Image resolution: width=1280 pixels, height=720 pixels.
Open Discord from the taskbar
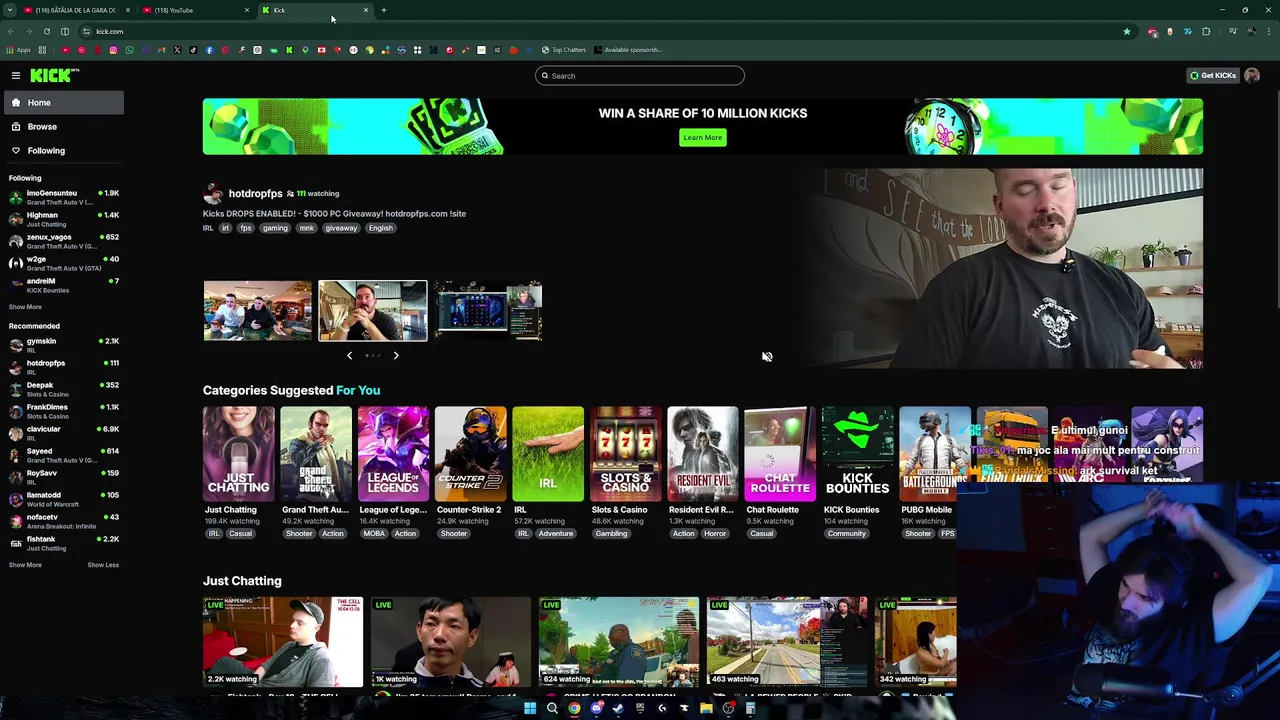(x=597, y=708)
